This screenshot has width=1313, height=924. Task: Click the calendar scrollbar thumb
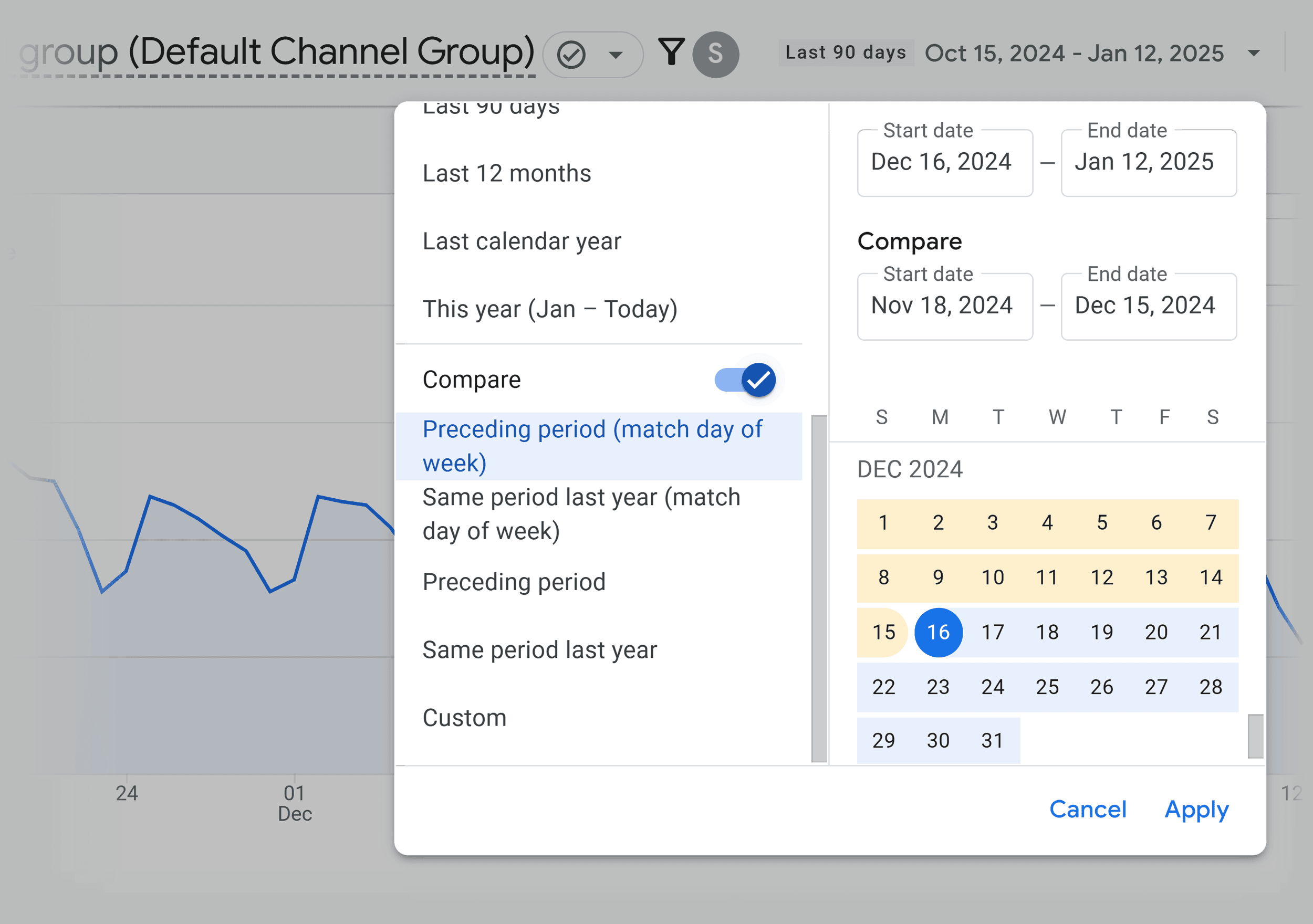(x=1255, y=736)
